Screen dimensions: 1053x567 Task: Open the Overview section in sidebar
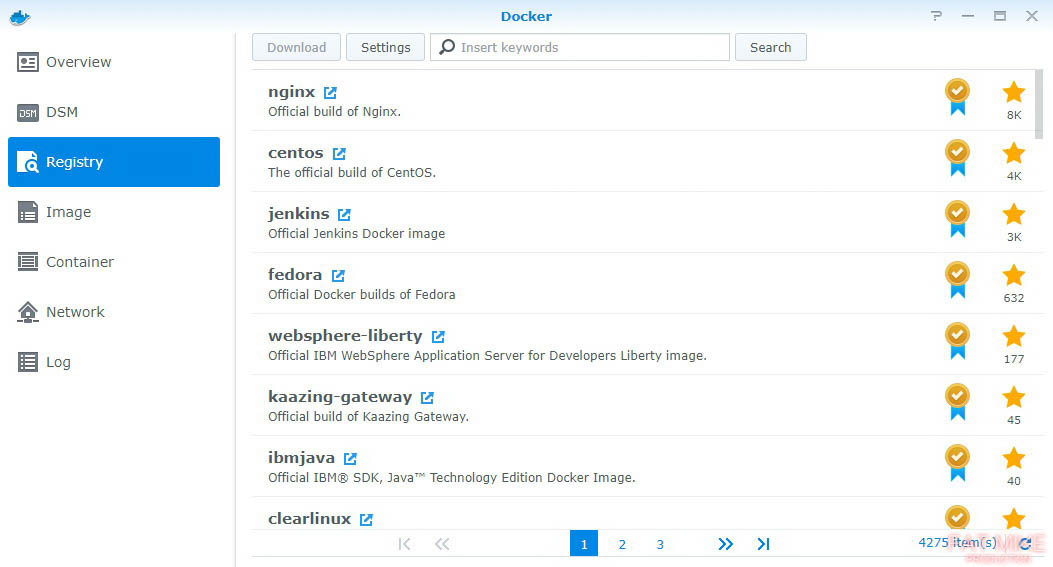tap(114, 62)
